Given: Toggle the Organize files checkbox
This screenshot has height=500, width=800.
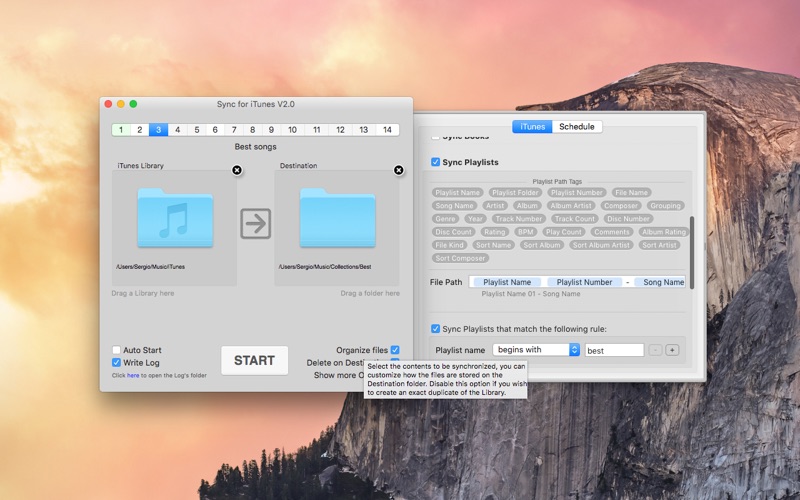Looking at the screenshot, I should click(x=395, y=350).
